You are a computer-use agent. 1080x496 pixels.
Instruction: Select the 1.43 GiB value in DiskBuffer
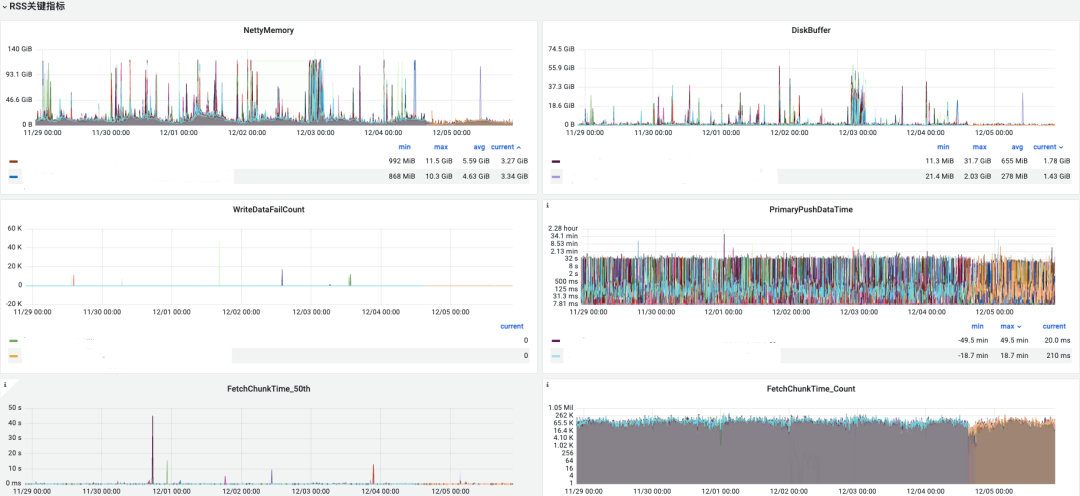coord(1056,176)
